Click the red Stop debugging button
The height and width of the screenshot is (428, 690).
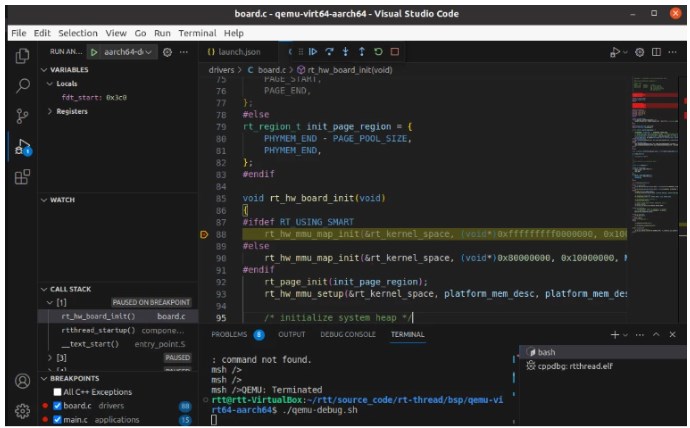[x=395, y=51]
